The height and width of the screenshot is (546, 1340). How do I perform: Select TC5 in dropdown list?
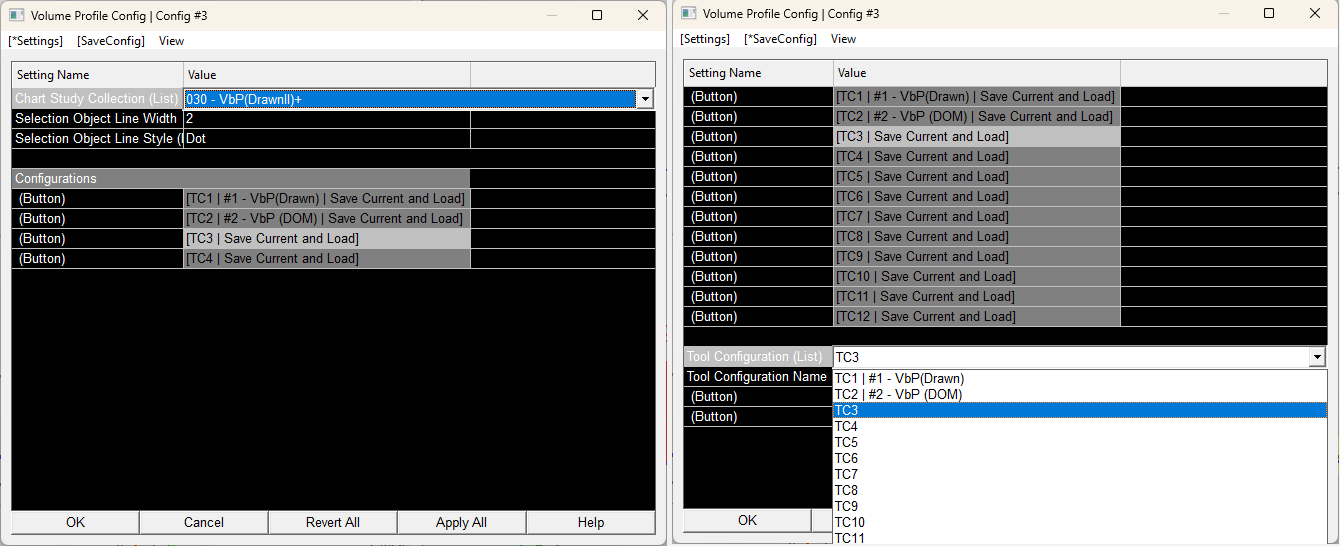(1080, 443)
